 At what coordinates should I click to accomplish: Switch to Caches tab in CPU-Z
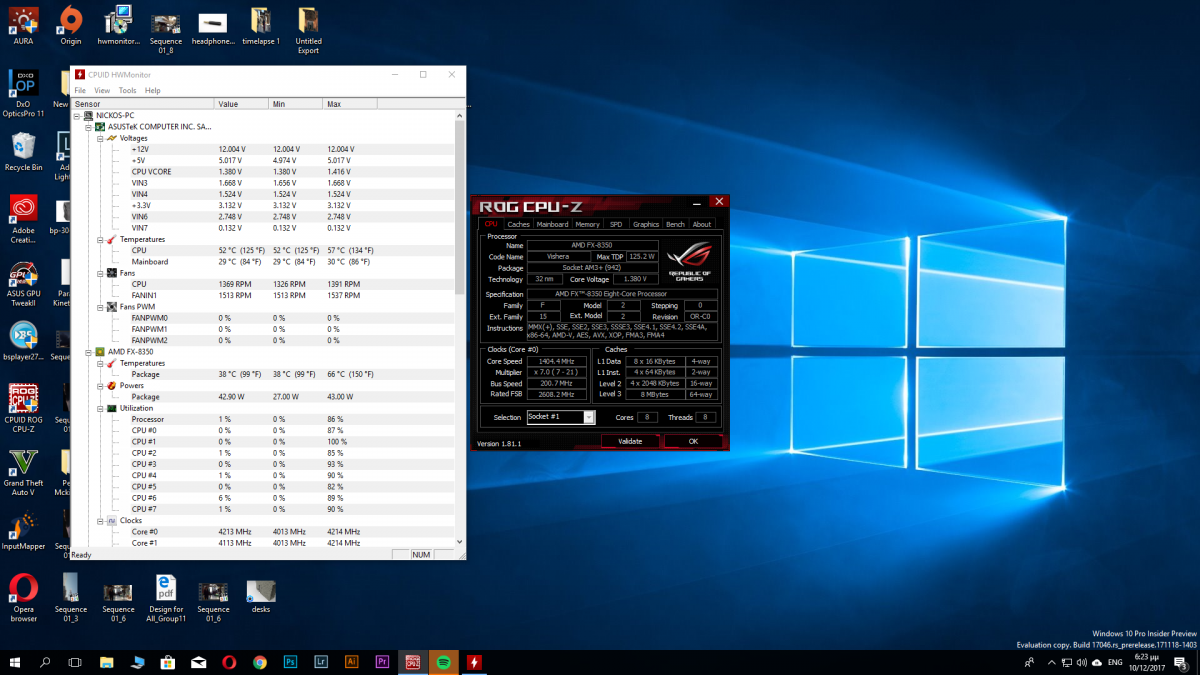[x=518, y=224]
